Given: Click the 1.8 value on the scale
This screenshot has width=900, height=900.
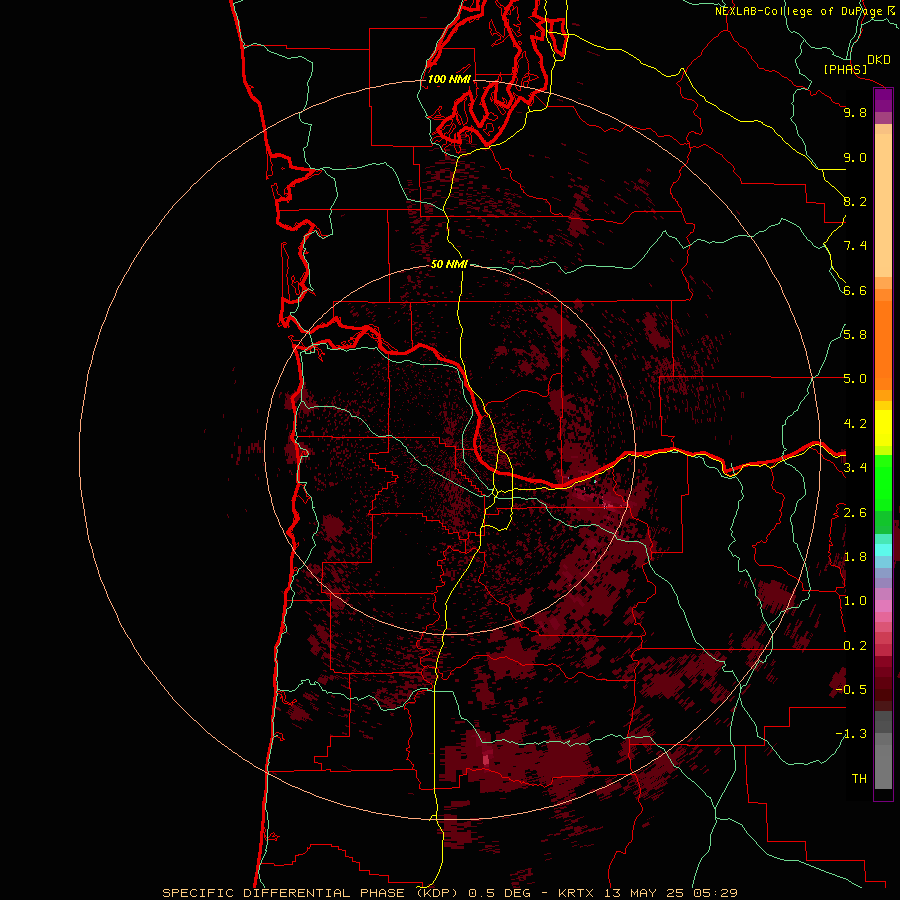Looking at the screenshot, I should coord(855,557).
